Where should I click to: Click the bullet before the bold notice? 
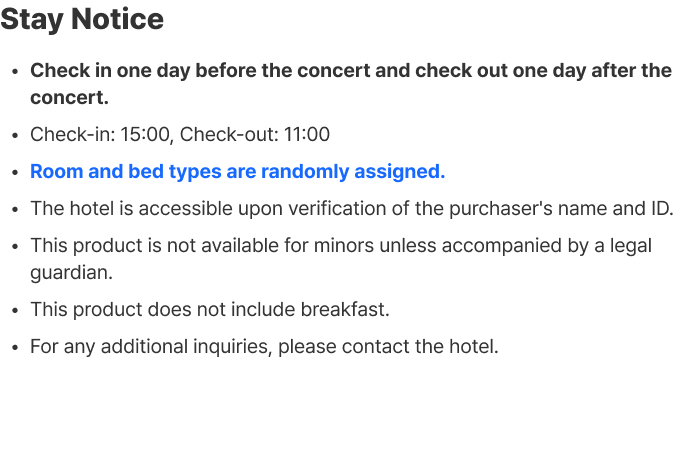point(14,72)
